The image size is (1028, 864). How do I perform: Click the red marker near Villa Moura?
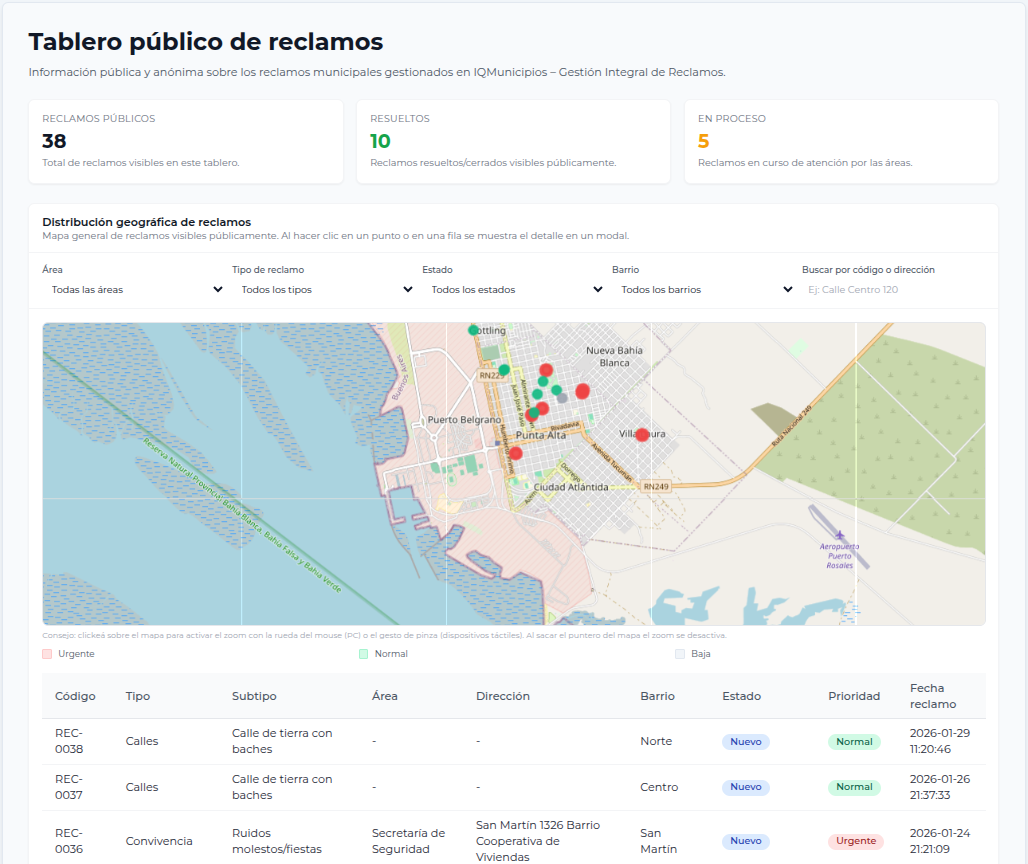coord(642,436)
